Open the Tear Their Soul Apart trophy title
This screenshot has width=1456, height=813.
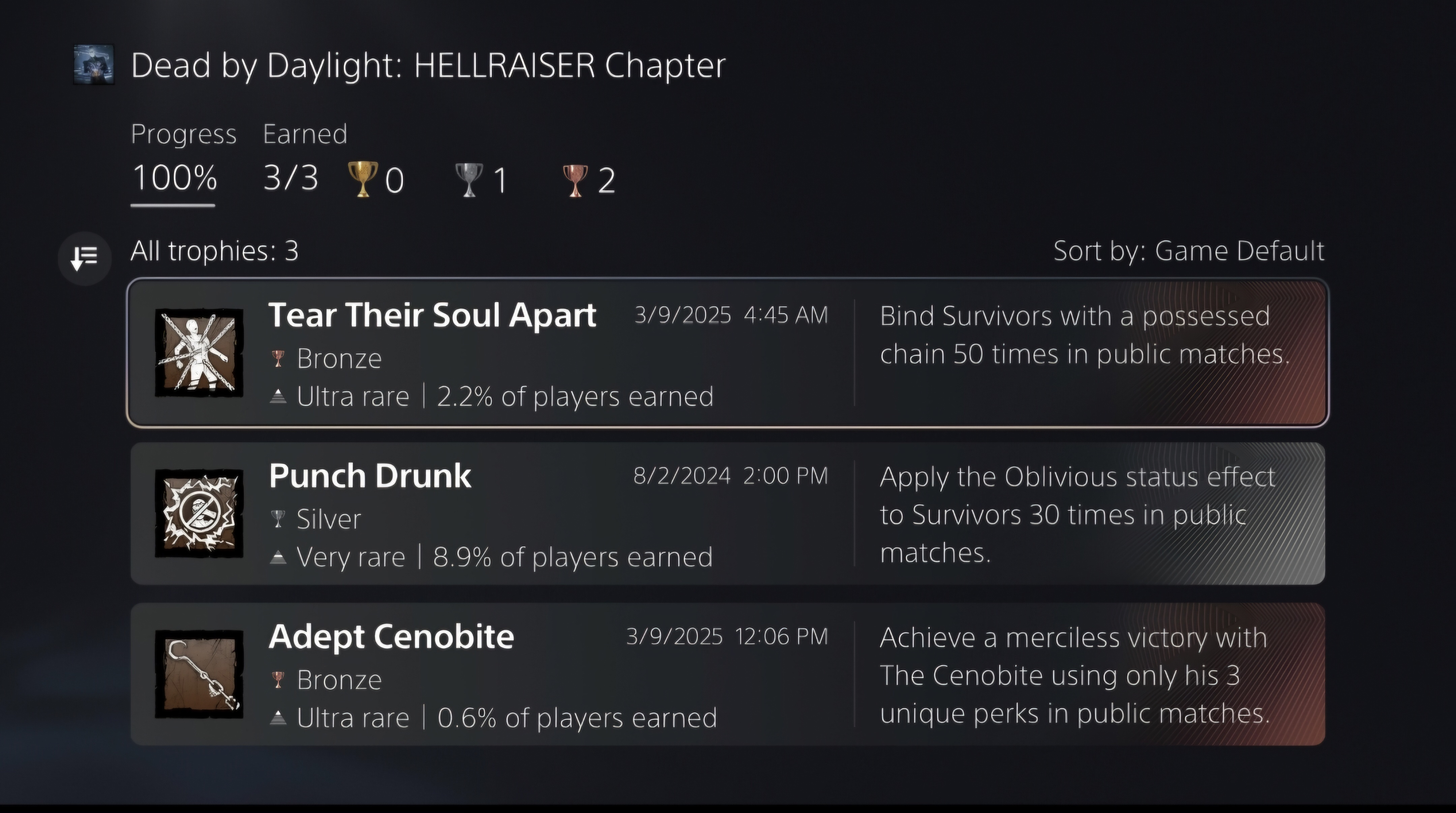pyautogui.click(x=432, y=315)
